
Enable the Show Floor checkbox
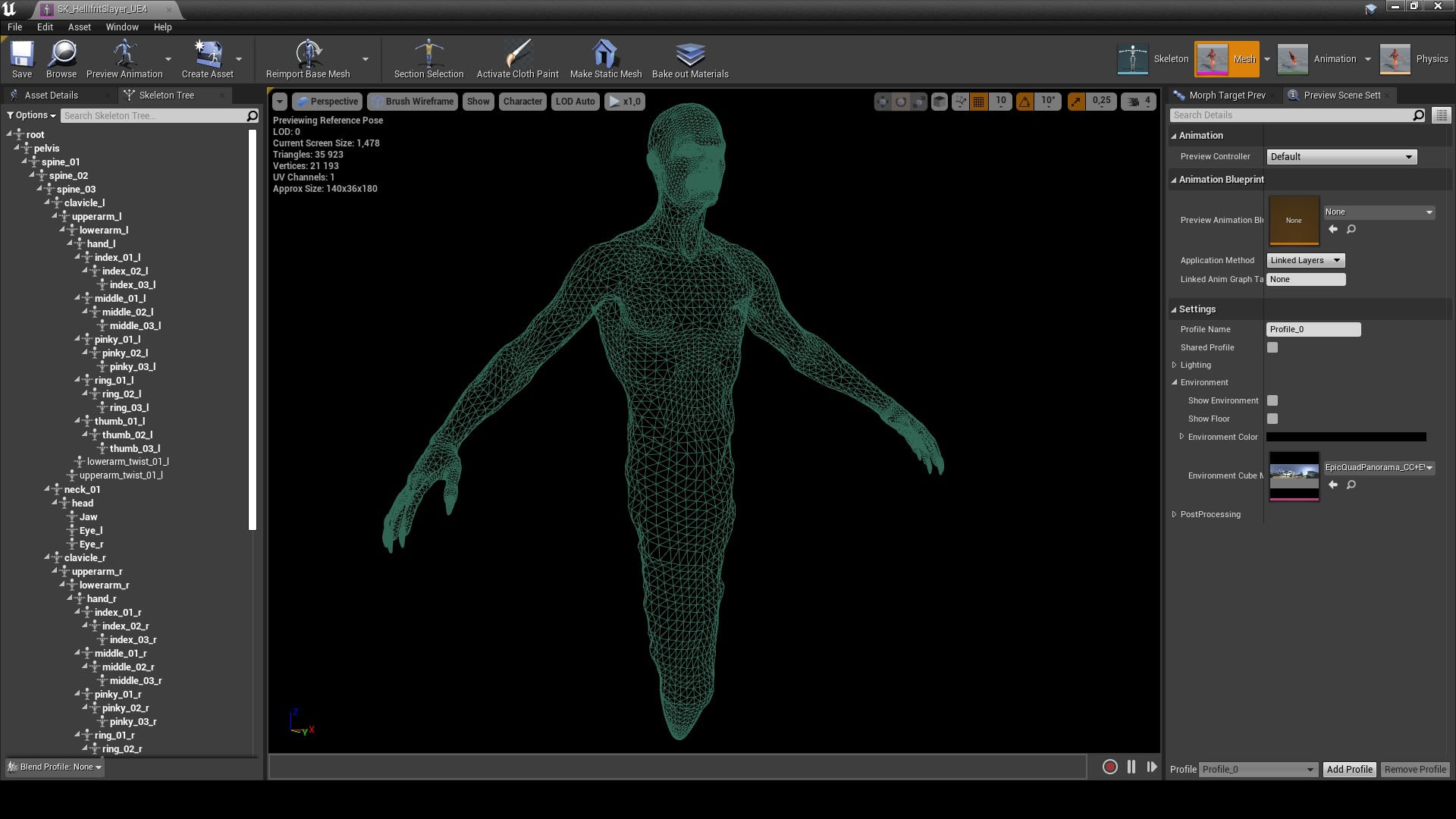pyautogui.click(x=1272, y=419)
